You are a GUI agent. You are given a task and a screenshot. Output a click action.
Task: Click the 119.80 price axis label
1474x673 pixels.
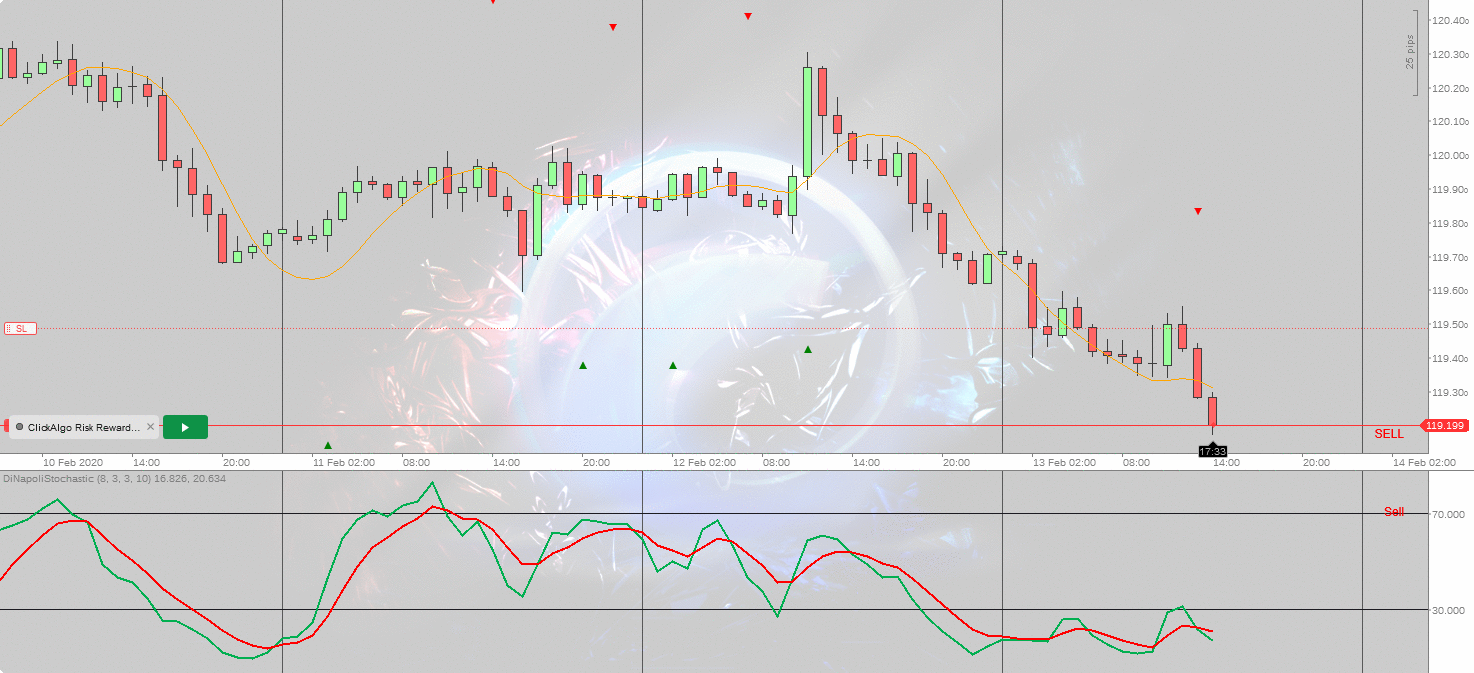pyautogui.click(x=1449, y=224)
